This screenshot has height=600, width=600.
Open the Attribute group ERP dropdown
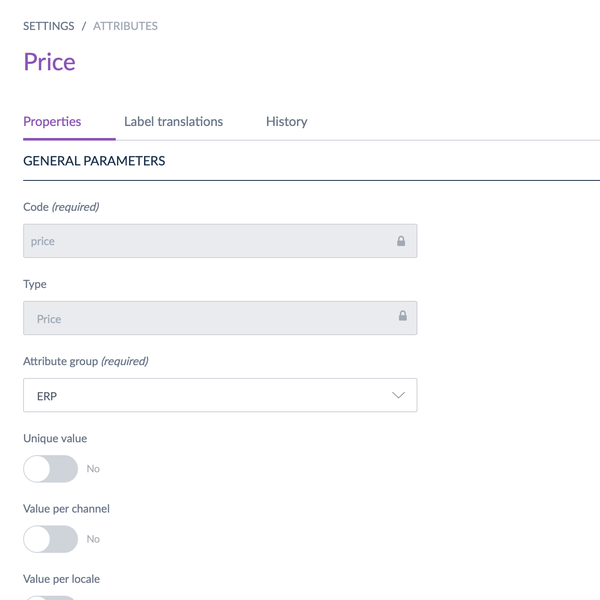tap(219, 395)
